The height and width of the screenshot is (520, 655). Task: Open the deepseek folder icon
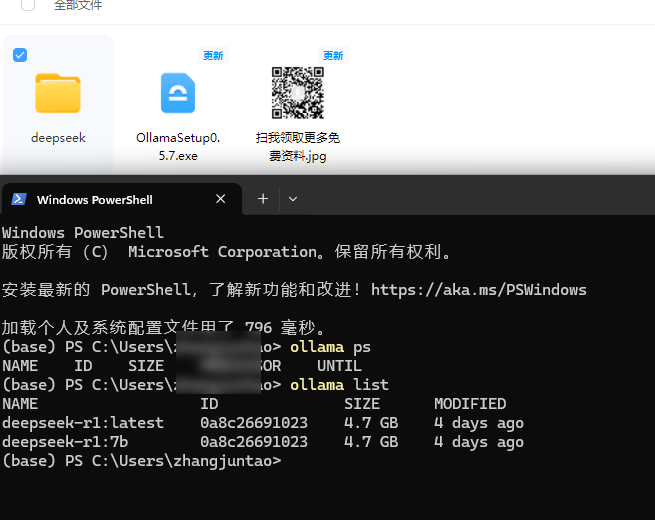point(58,93)
